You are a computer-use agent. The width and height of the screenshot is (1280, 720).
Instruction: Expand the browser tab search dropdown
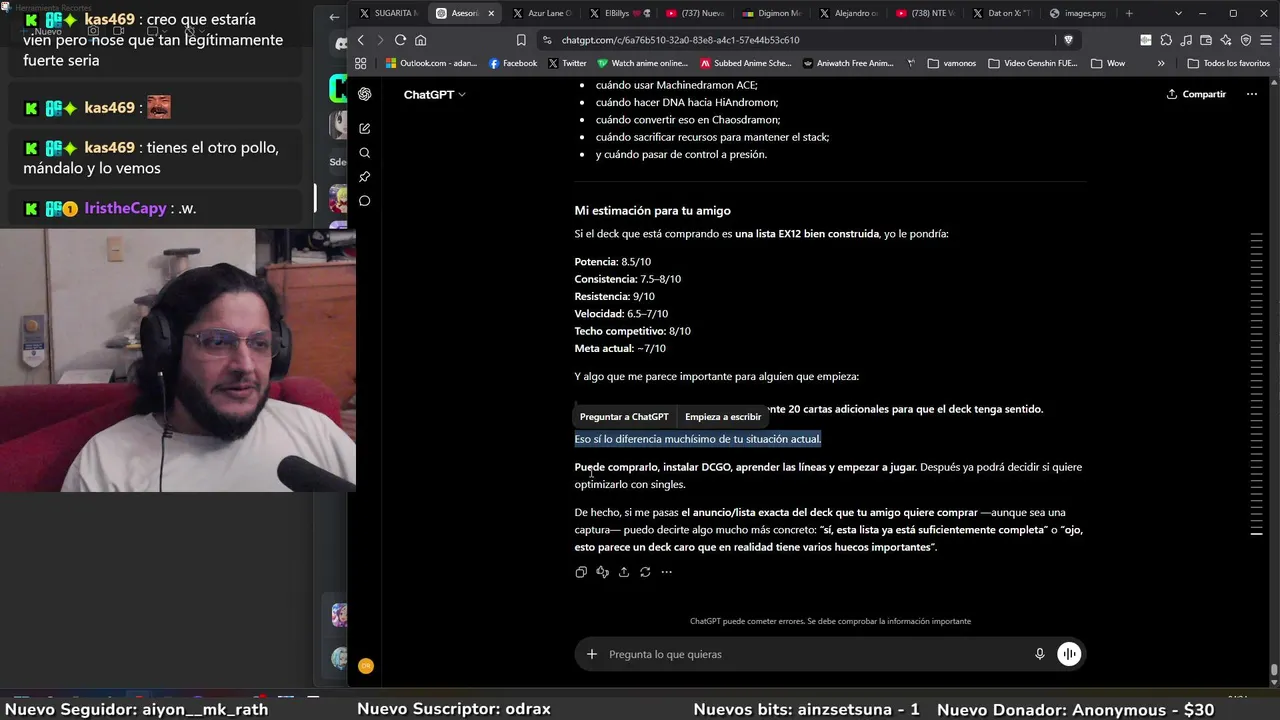1179,13
